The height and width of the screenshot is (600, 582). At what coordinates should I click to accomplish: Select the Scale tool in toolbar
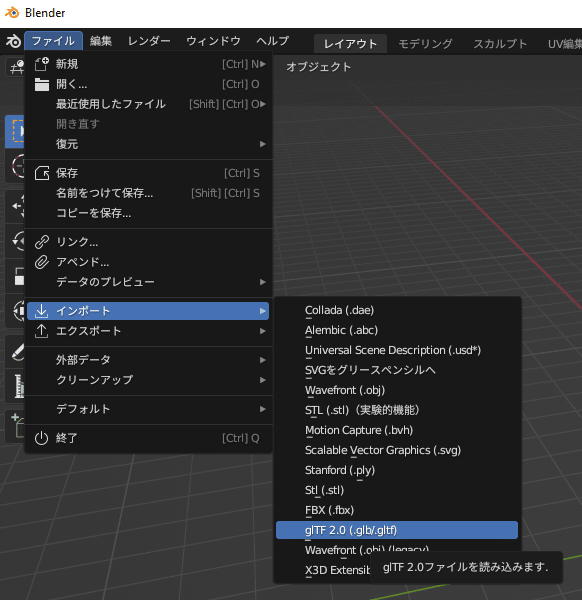click(x=15, y=276)
